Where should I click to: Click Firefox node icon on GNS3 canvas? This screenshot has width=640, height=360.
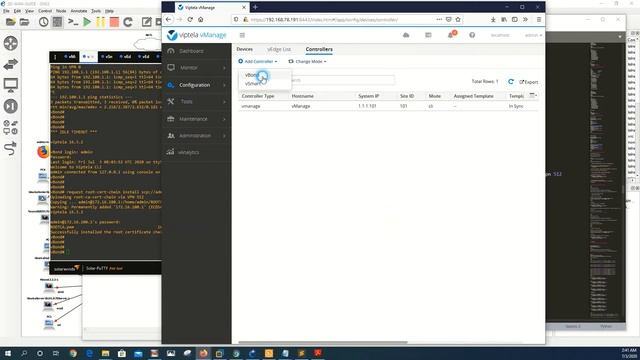(43, 151)
